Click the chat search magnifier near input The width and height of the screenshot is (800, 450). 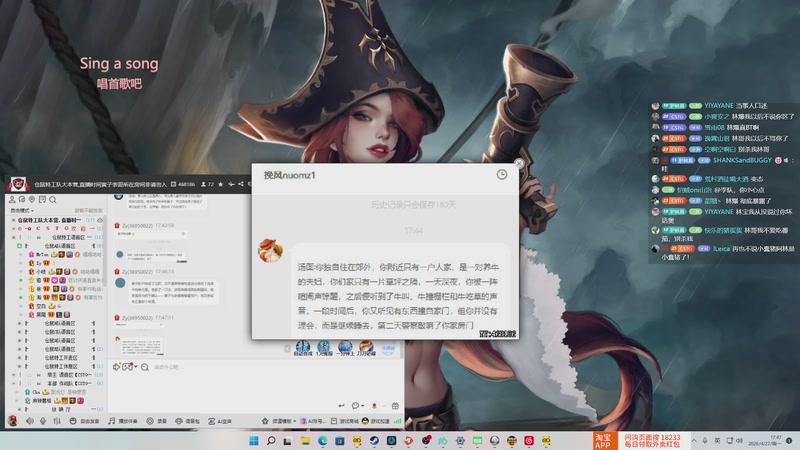pos(145,367)
